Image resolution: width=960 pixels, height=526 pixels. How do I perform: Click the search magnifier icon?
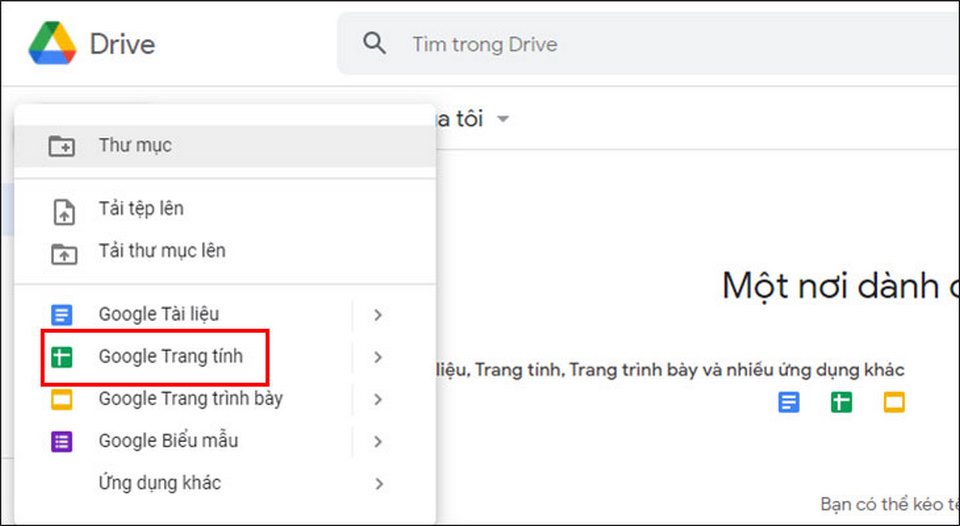click(x=375, y=44)
